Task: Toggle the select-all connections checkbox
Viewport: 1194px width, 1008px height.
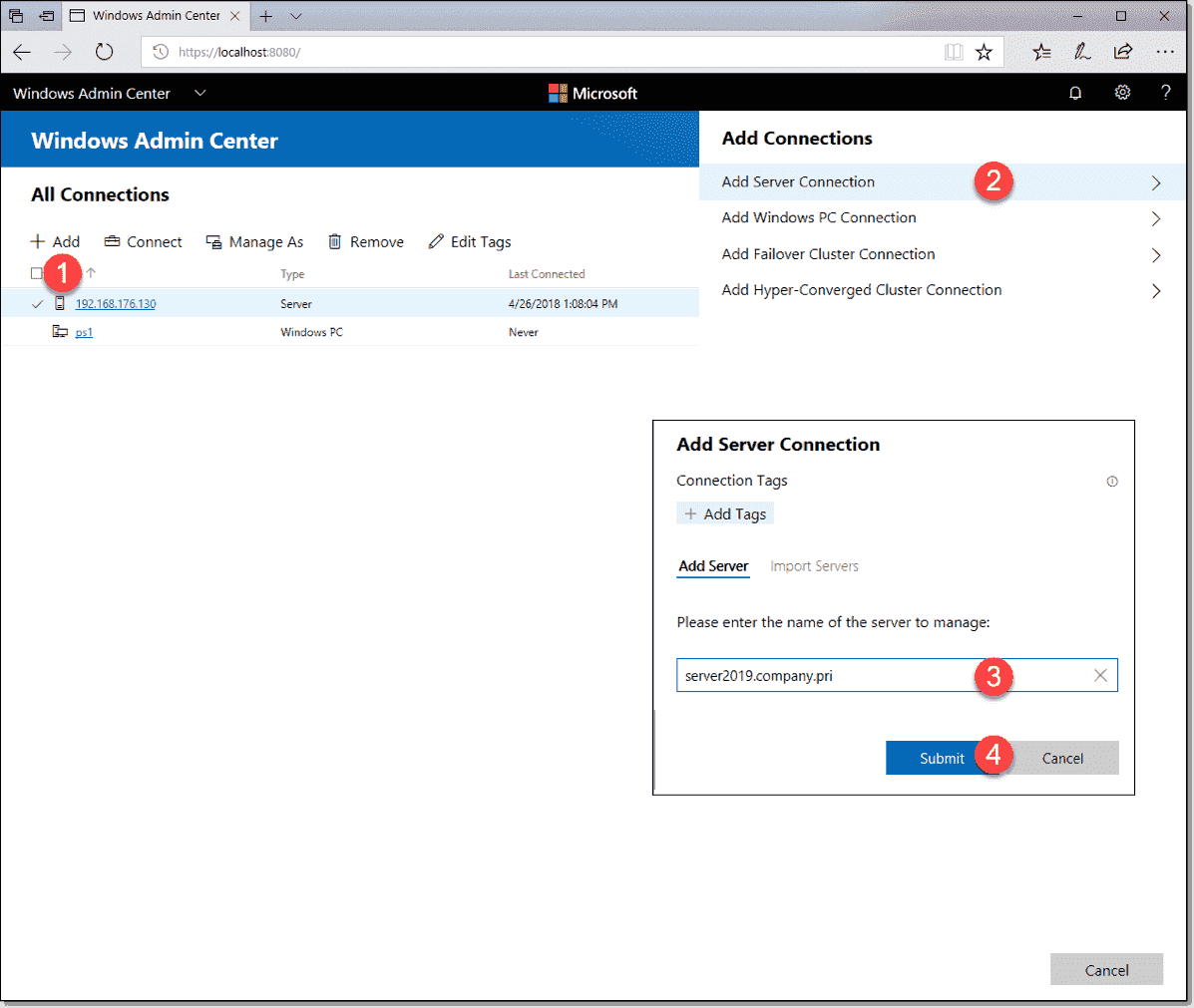Action: tap(37, 272)
